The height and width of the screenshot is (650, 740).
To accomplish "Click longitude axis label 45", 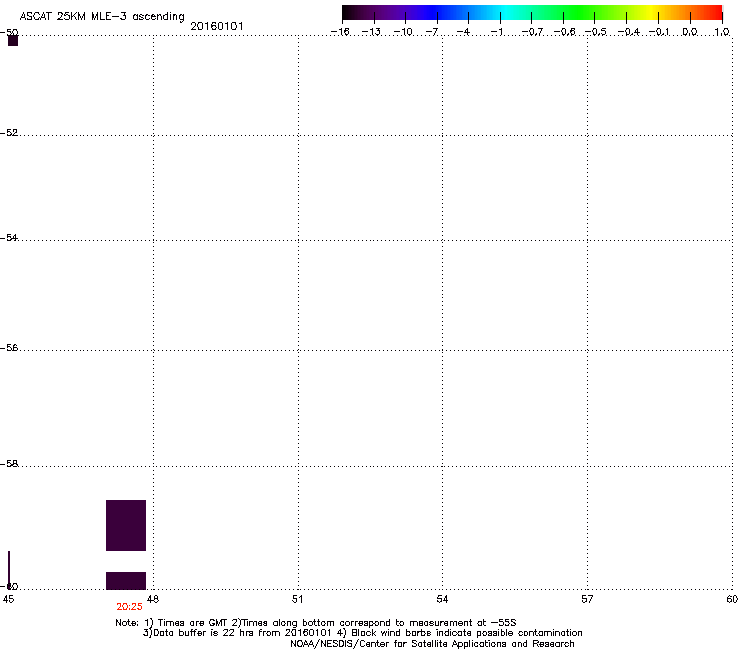I will pyautogui.click(x=8, y=599).
